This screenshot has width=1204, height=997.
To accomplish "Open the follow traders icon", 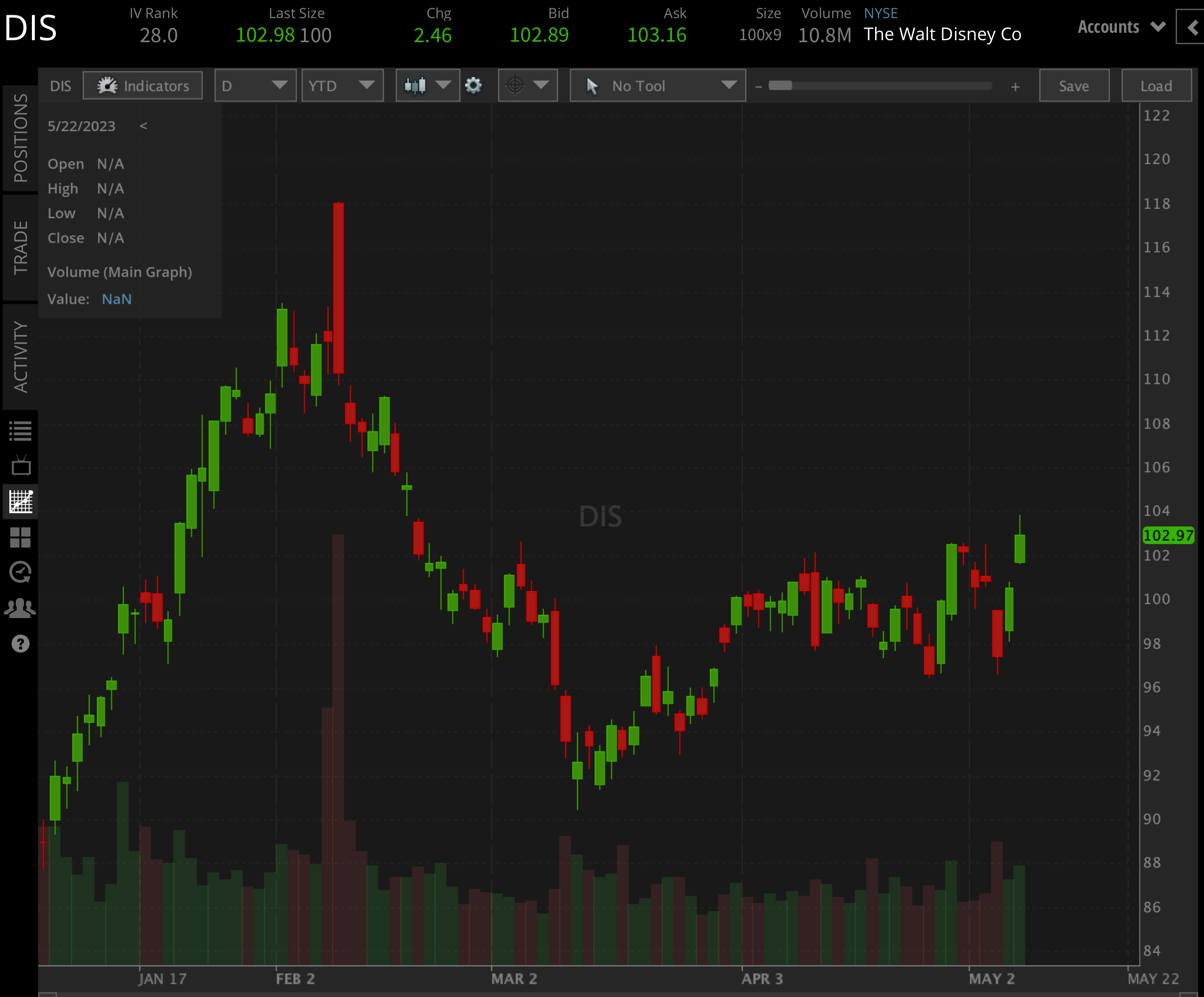I will click(x=21, y=608).
